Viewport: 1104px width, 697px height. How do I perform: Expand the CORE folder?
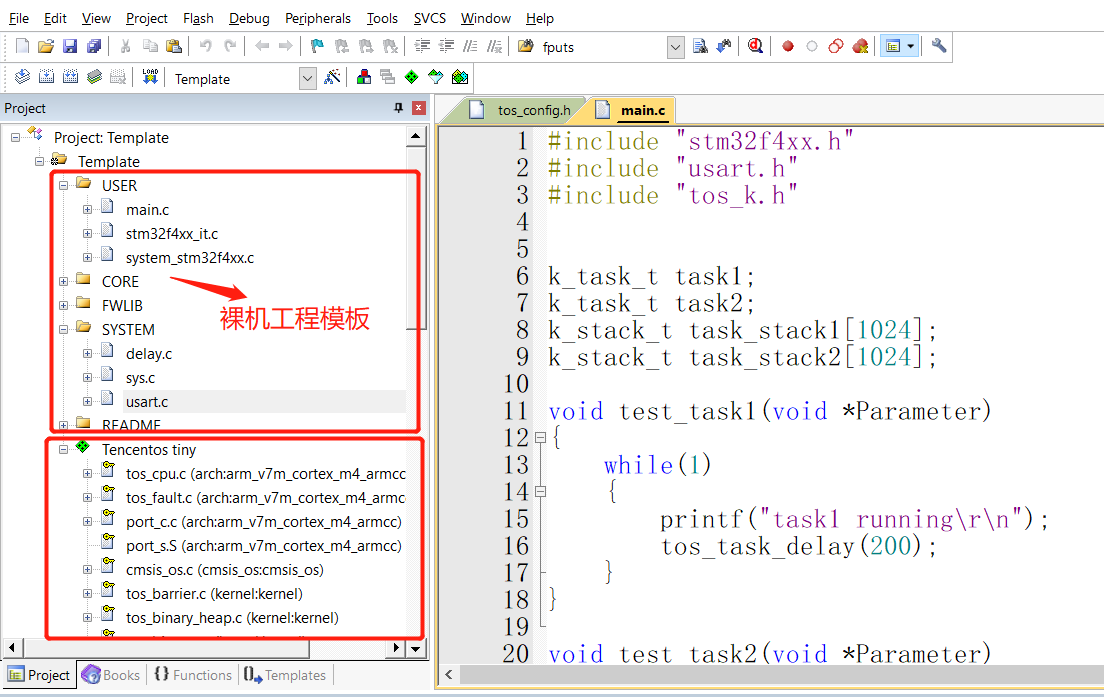tap(63, 282)
